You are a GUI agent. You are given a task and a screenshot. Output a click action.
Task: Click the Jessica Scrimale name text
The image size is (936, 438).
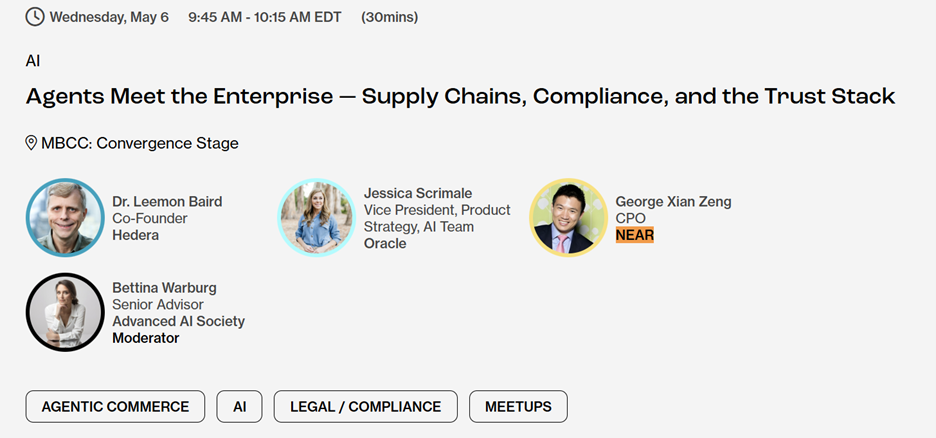418,193
